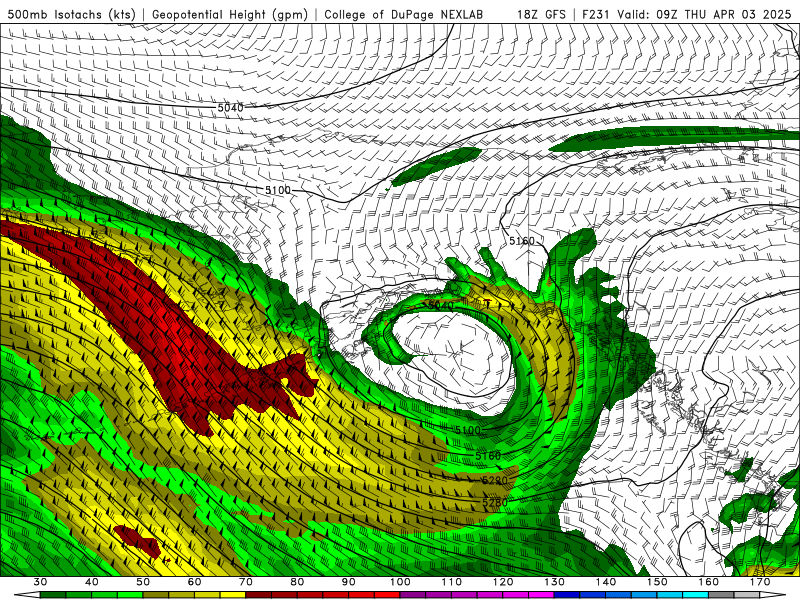Click the 30 value on the color scale
The image size is (800, 600).
[40, 582]
